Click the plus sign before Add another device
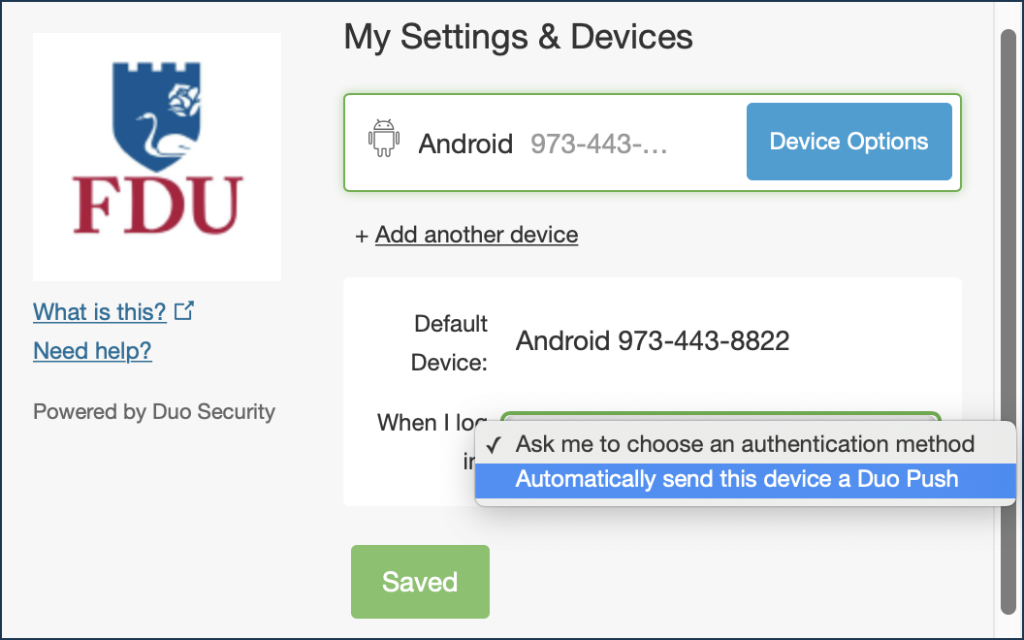This screenshot has height=640, width=1024. click(362, 236)
